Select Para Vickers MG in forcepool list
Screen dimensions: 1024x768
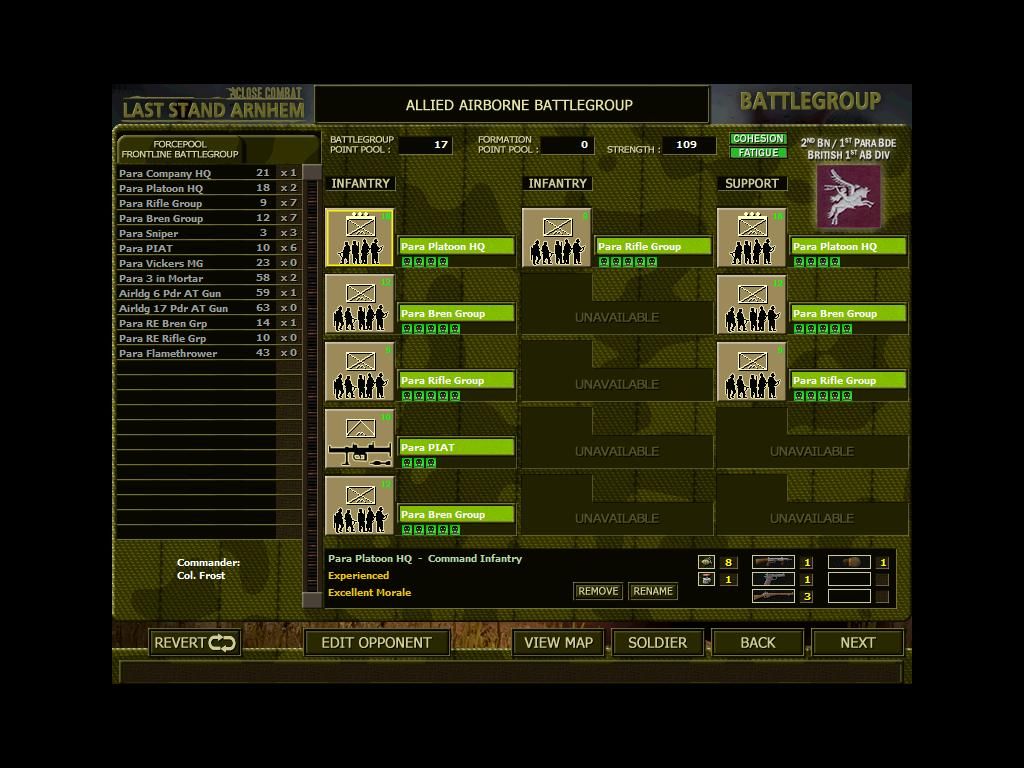click(209, 263)
